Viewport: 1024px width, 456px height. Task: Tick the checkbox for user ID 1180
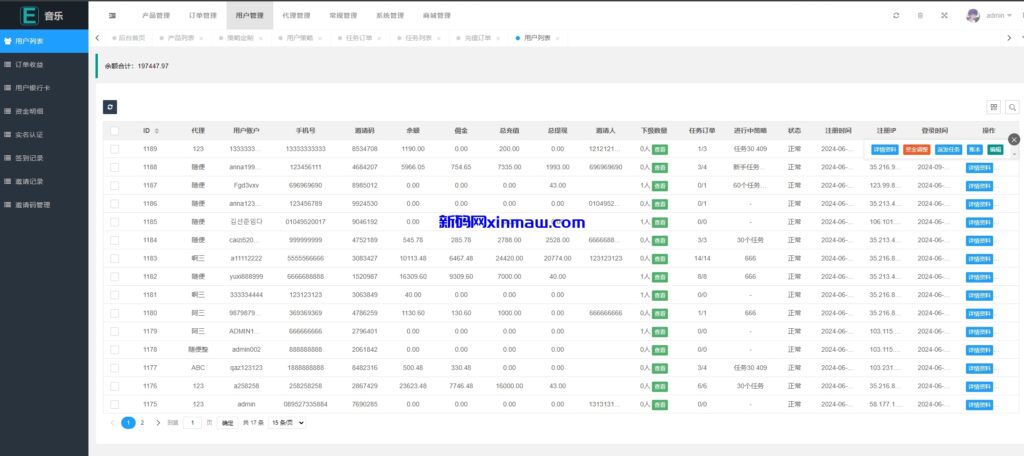[x=114, y=313]
